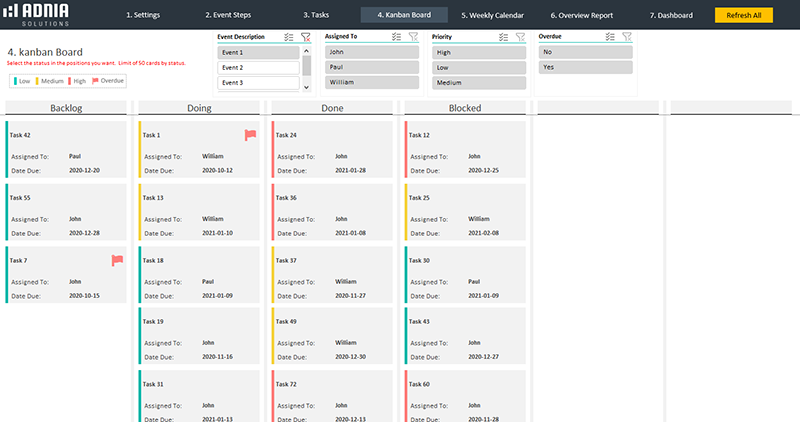
Task: Clear filter icon on Overdue slicer
Action: 627,36
